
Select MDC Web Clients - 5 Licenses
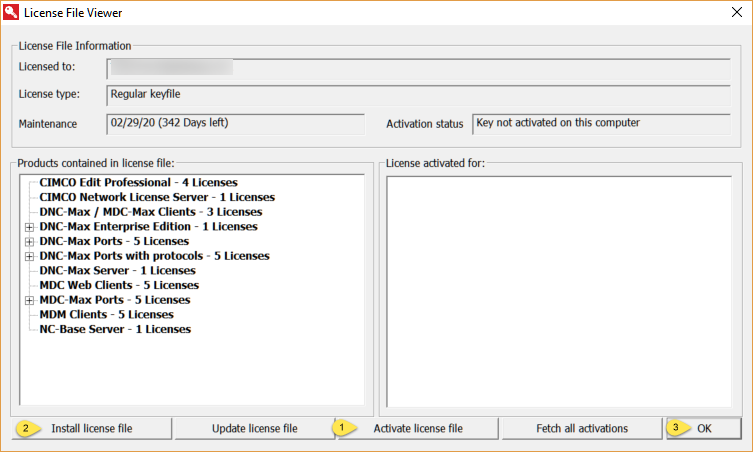119,285
